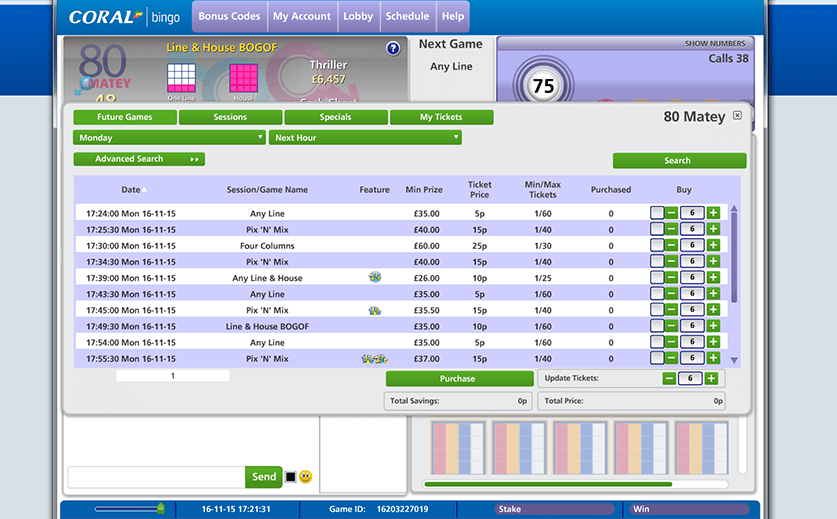Decrease tickets for 17:45:00 Pix 'N' Mix
837x519 pixels.
[672, 309]
